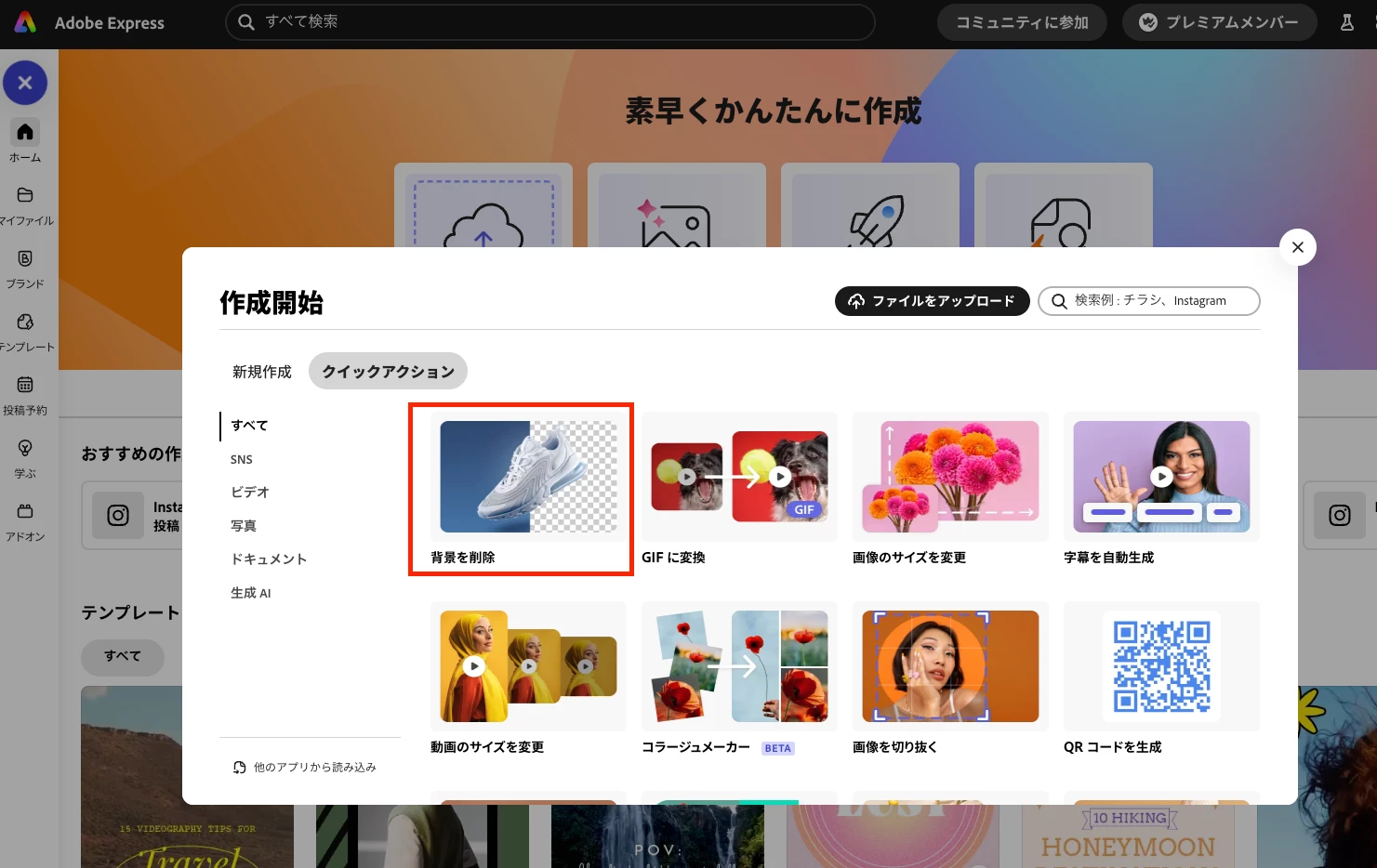Click the すべて検索 top search bar
The height and width of the screenshot is (868, 1377).
[x=549, y=22]
